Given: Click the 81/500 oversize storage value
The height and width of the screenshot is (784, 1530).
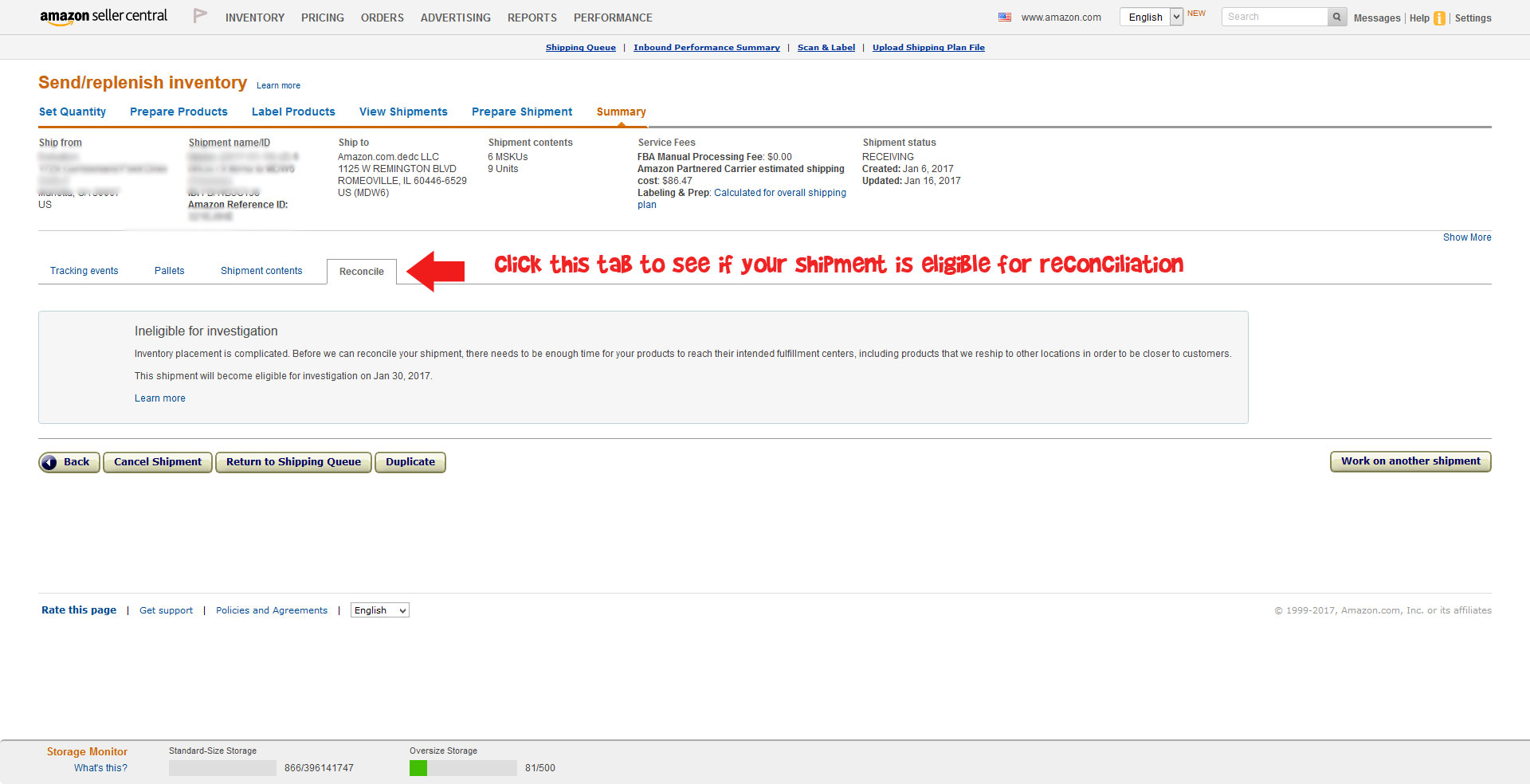Looking at the screenshot, I should point(540,768).
